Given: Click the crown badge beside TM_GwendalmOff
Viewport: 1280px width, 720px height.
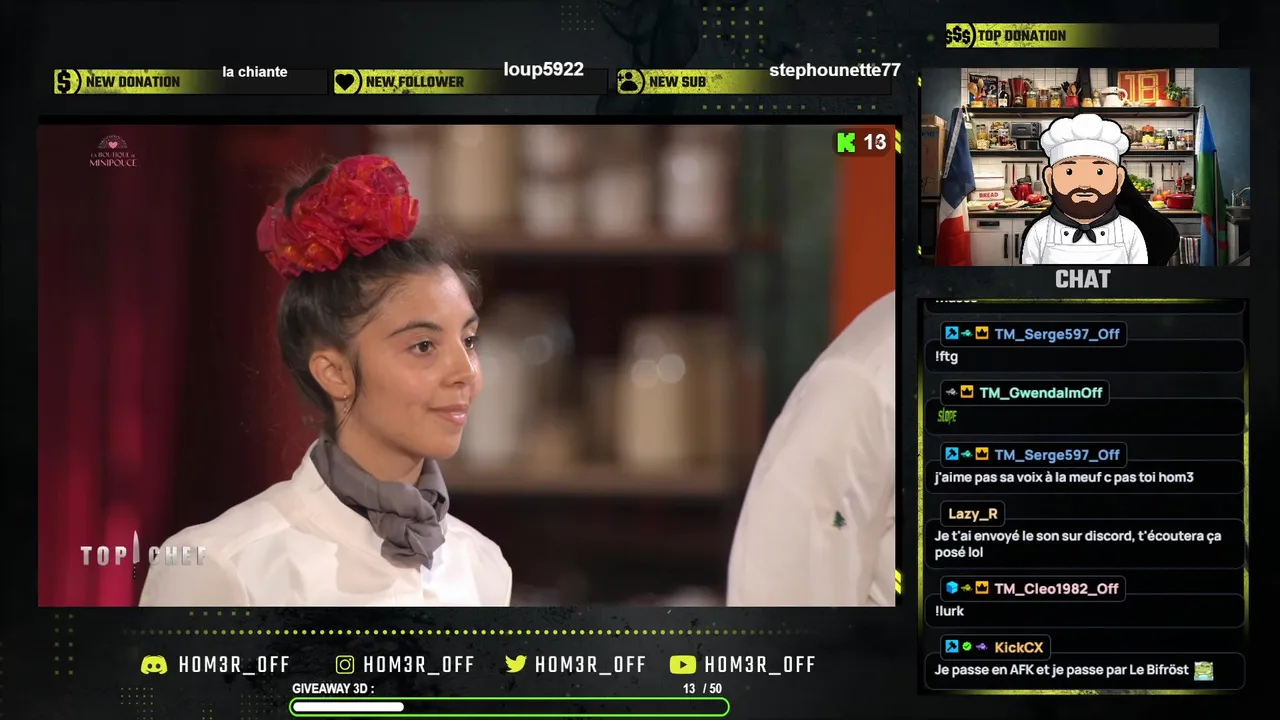Looking at the screenshot, I should tap(967, 393).
